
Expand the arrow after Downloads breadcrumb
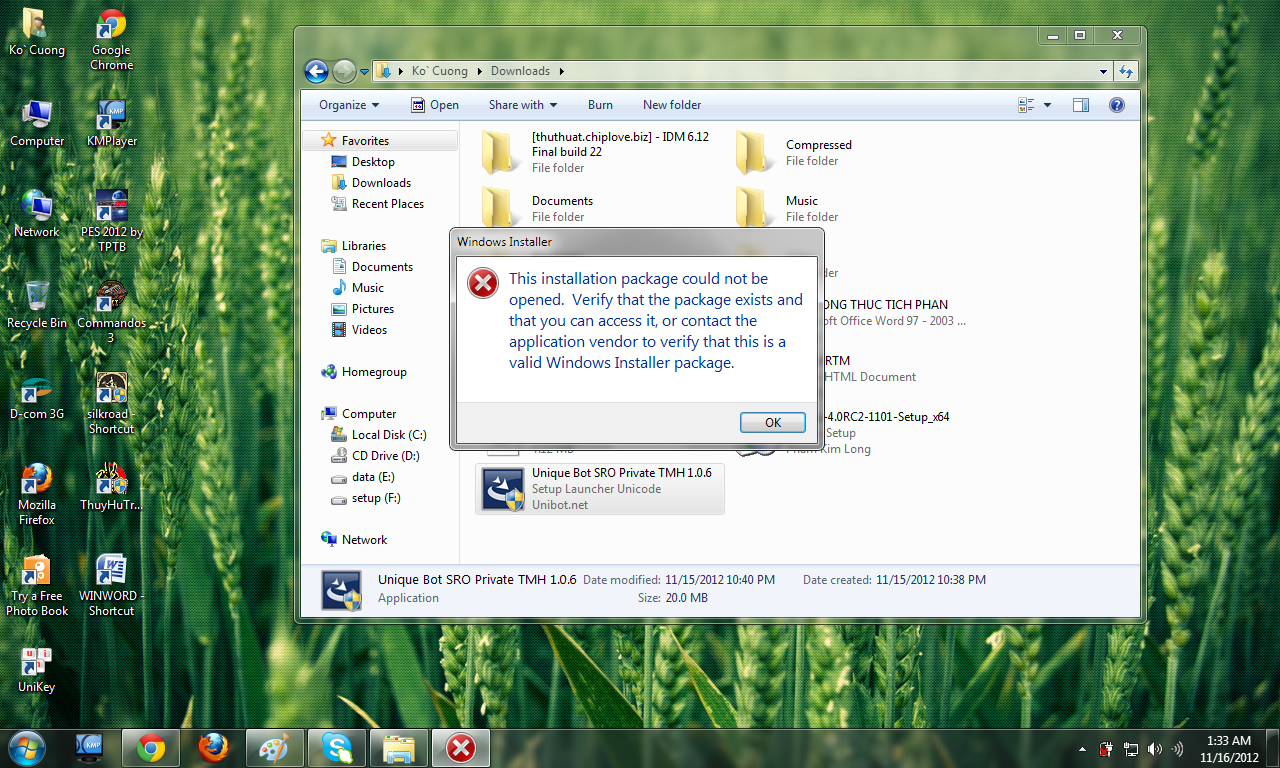point(561,71)
